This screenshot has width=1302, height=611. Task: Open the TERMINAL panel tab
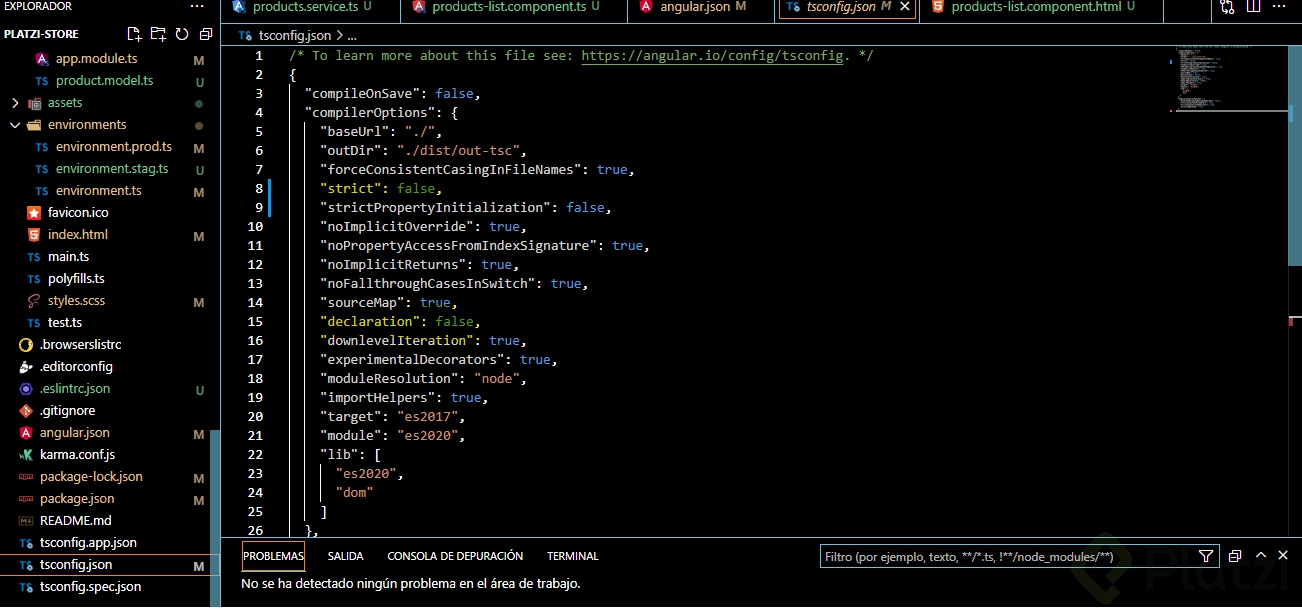572,556
